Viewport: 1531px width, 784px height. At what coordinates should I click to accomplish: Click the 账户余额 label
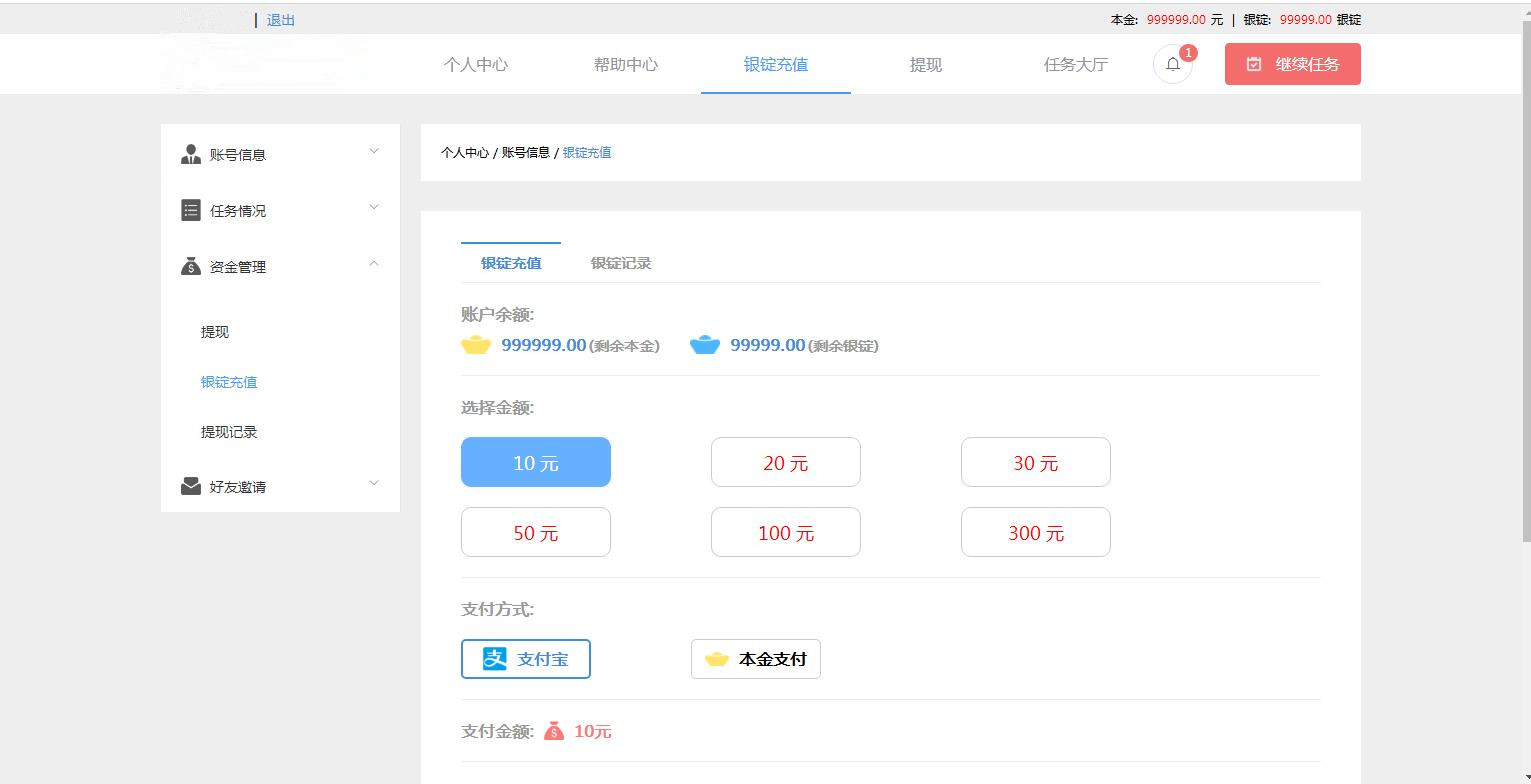click(x=498, y=315)
